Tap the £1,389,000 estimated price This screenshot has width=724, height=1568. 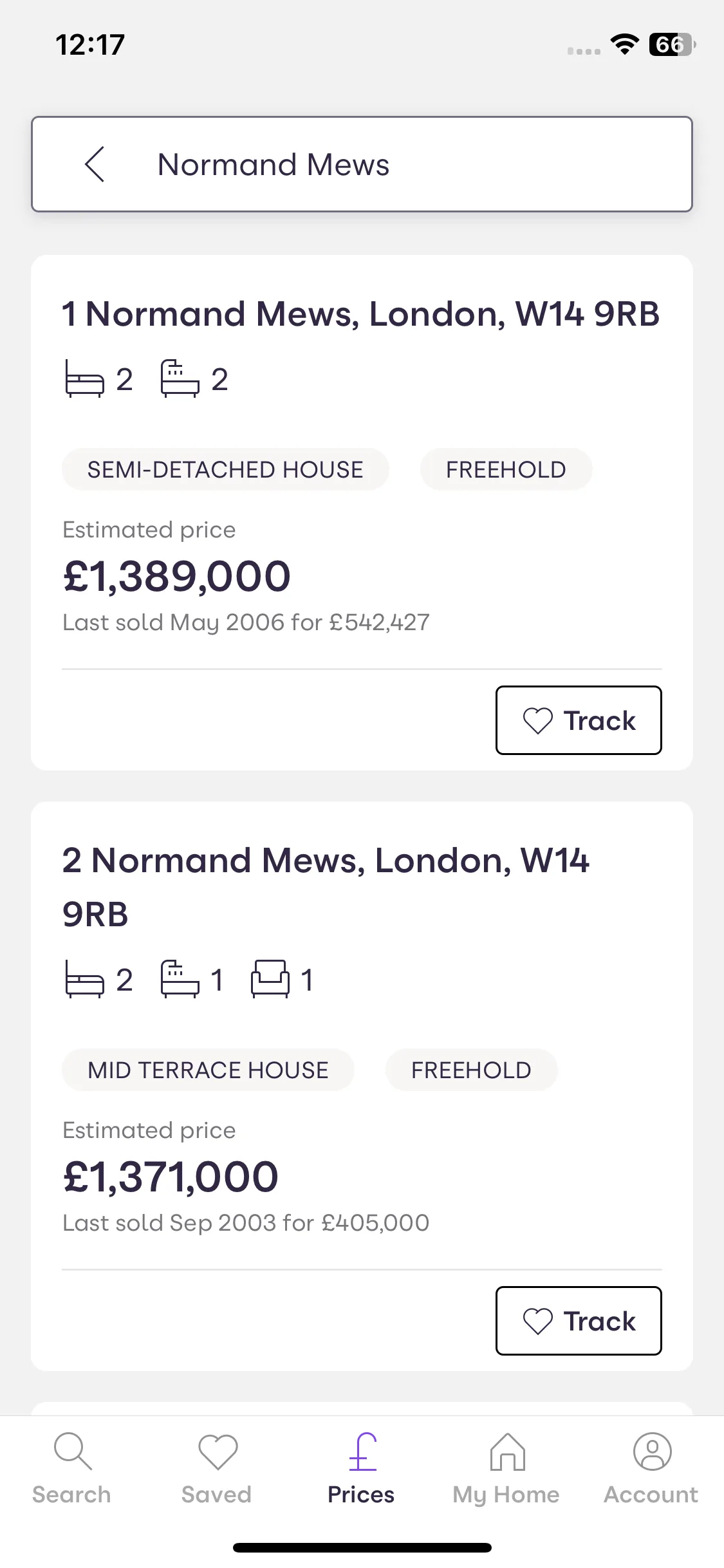pos(177,575)
